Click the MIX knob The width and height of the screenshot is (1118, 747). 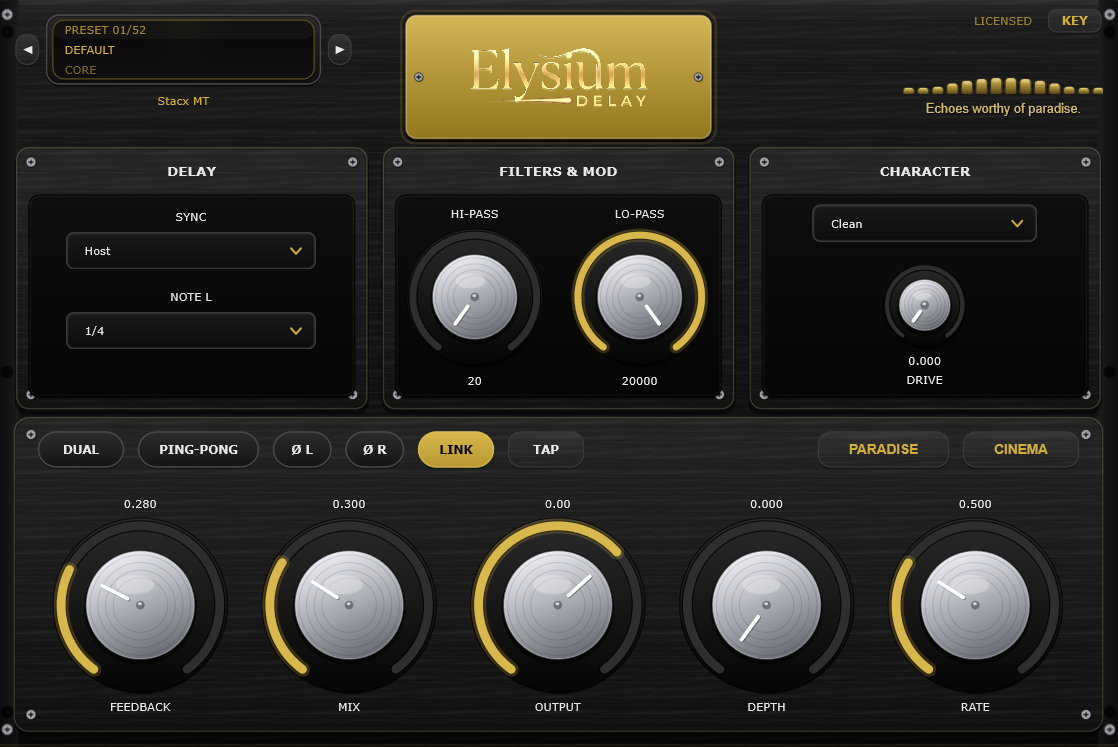[x=349, y=605]
